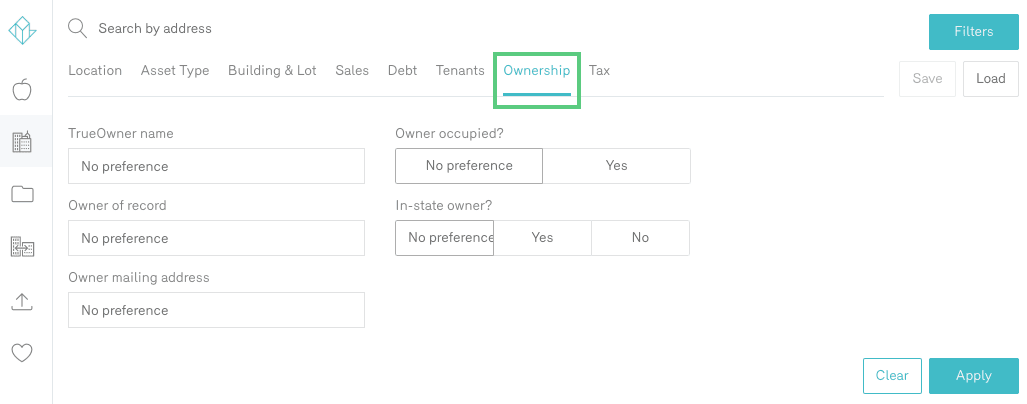
Task: Click the TrueOwner name field
Action: (x=216, y=166)
